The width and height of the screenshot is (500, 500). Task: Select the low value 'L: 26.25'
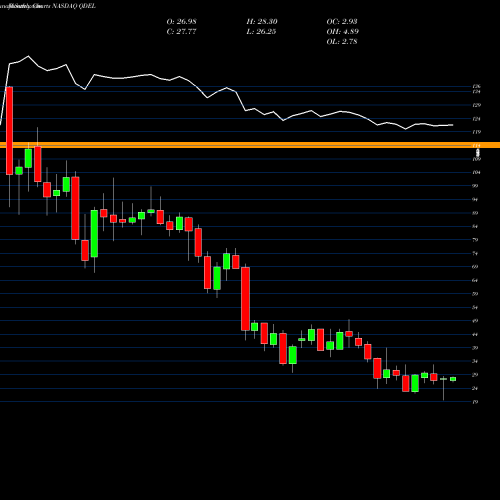coord(261,32)
